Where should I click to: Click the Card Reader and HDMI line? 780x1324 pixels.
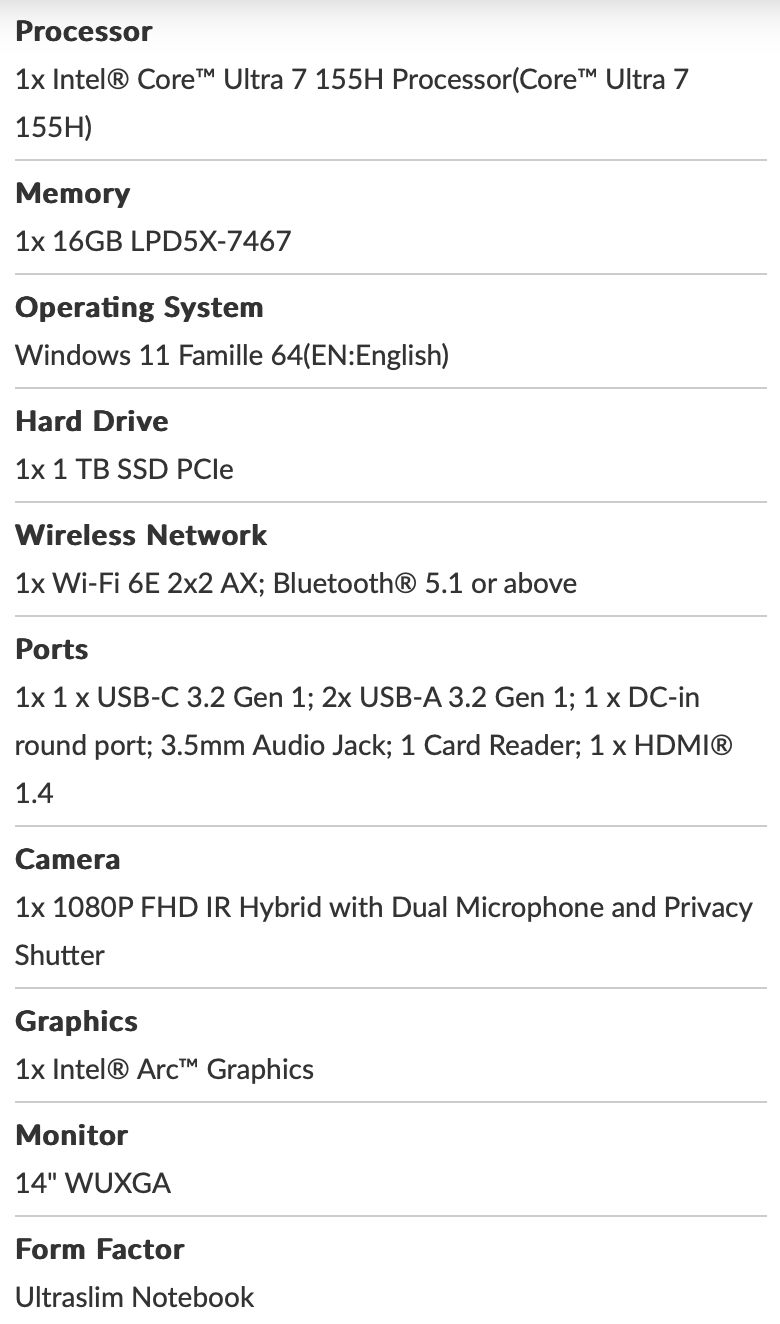pos(374,745)
